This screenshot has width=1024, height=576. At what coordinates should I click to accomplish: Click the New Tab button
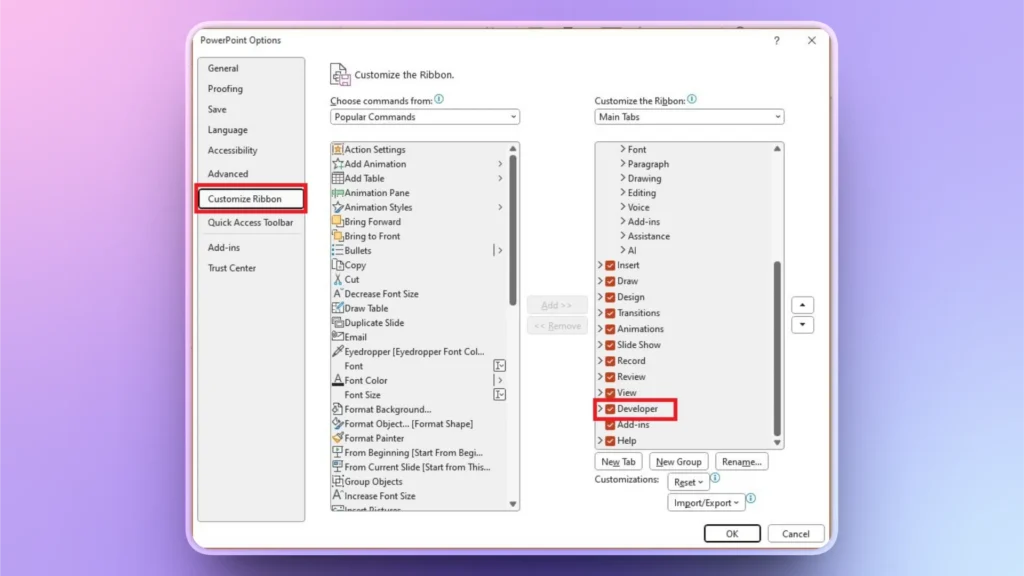[618, 461]
